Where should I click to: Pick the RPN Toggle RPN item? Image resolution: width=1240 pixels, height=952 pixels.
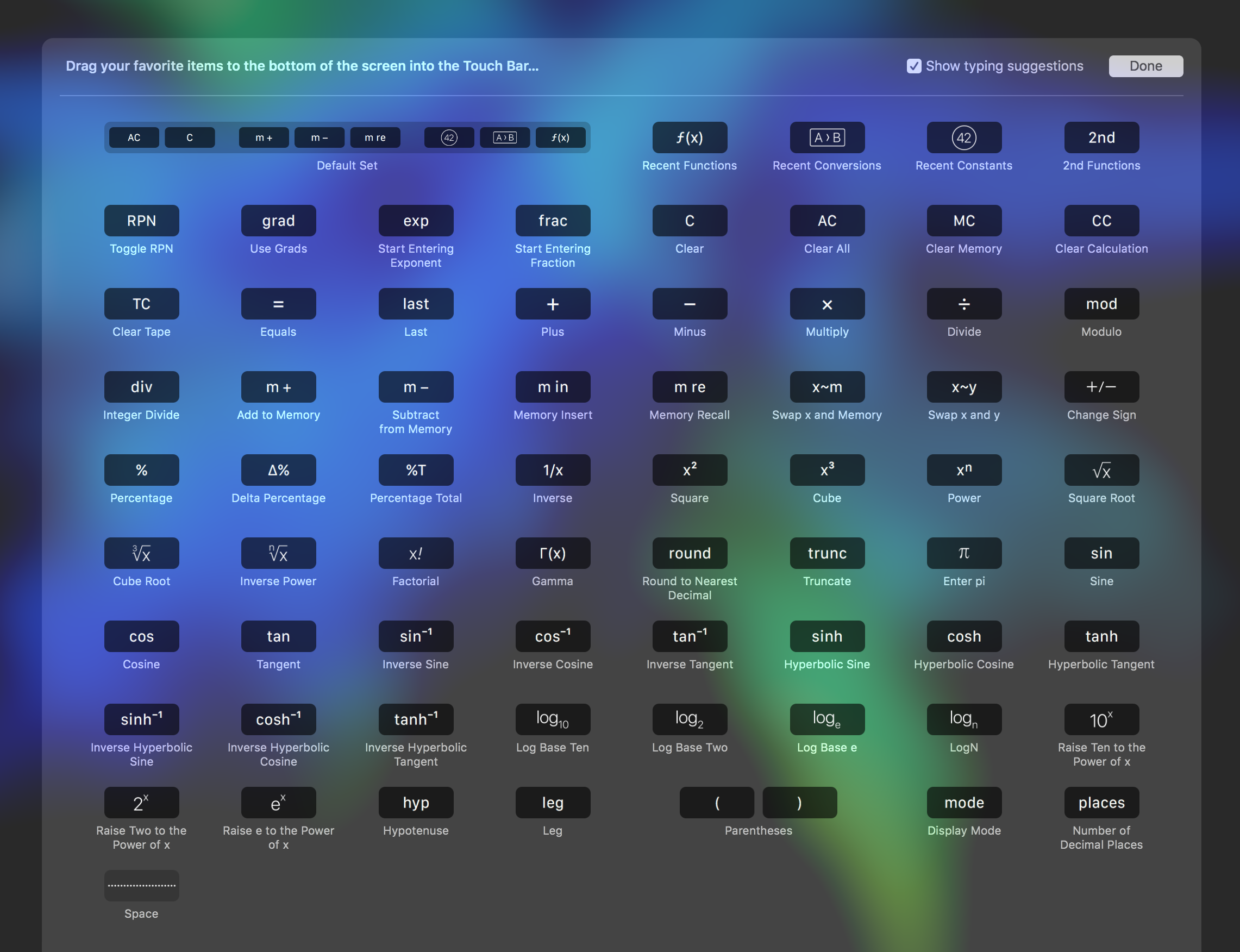coord(141,221)
